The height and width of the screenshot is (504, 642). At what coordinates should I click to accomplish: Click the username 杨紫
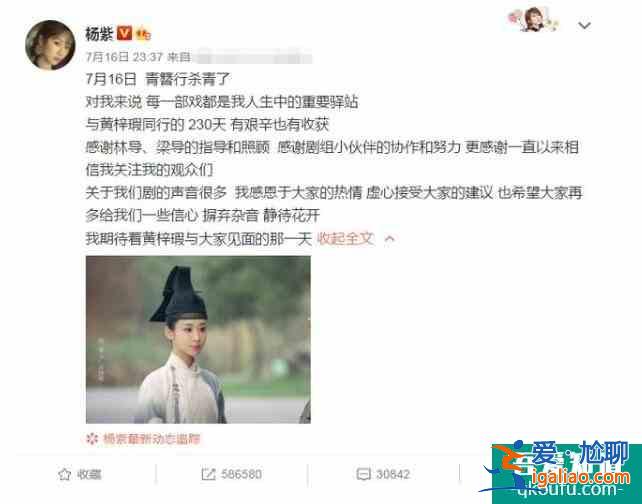pyautogui.click(x=99, y=34)
